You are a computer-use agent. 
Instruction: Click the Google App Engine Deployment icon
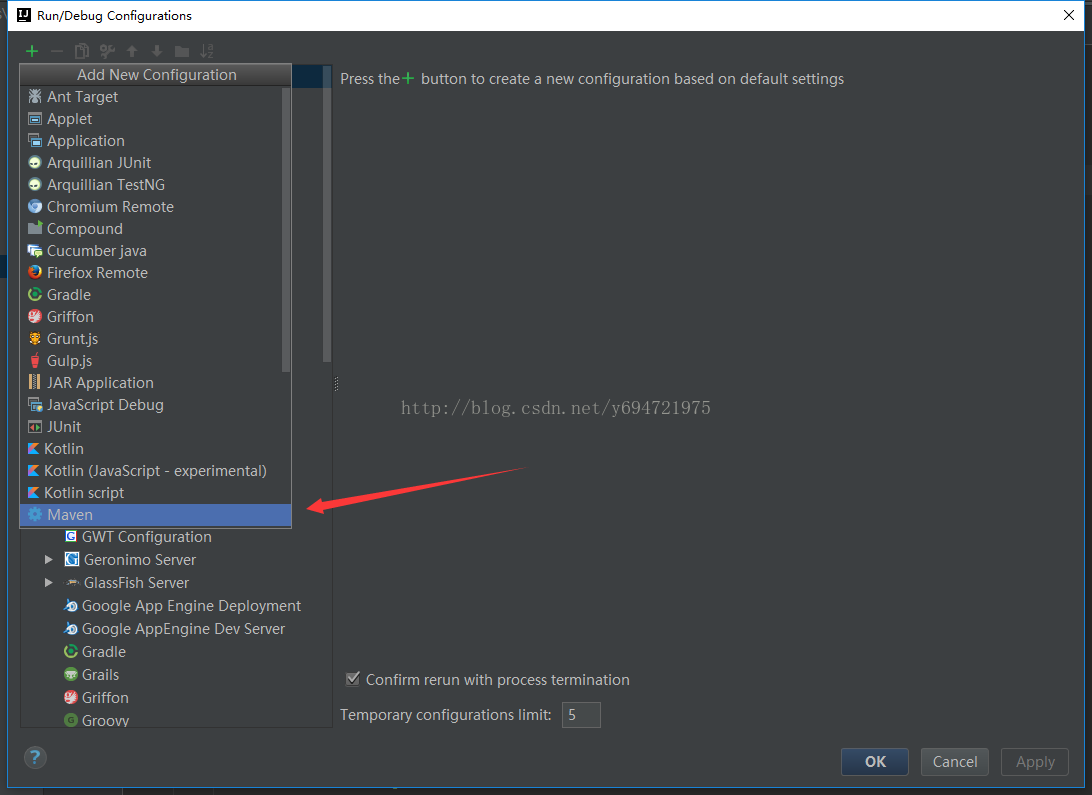pyautogui.click(x=70, y=606)
